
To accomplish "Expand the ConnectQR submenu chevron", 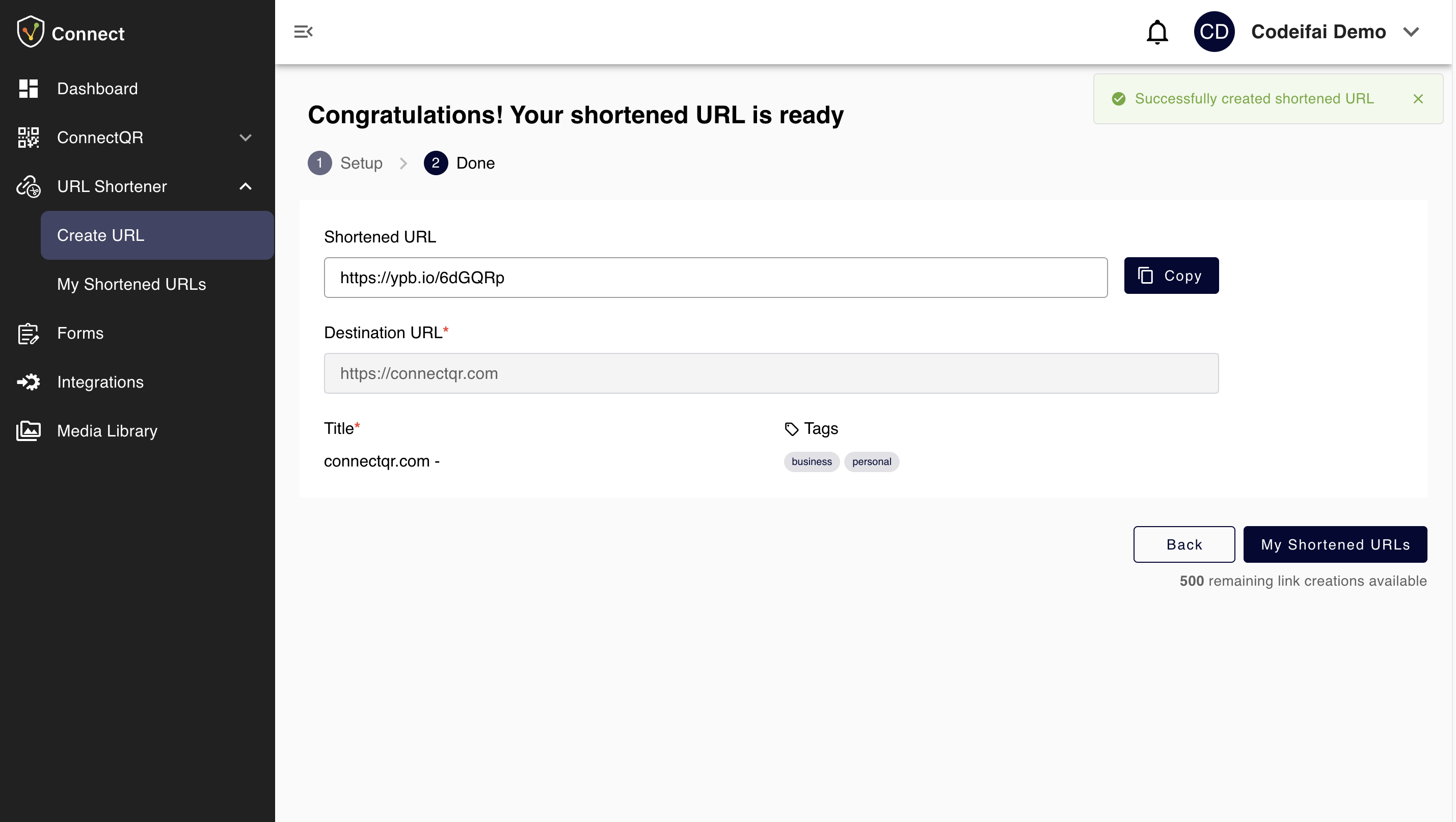I will (246, 138).
